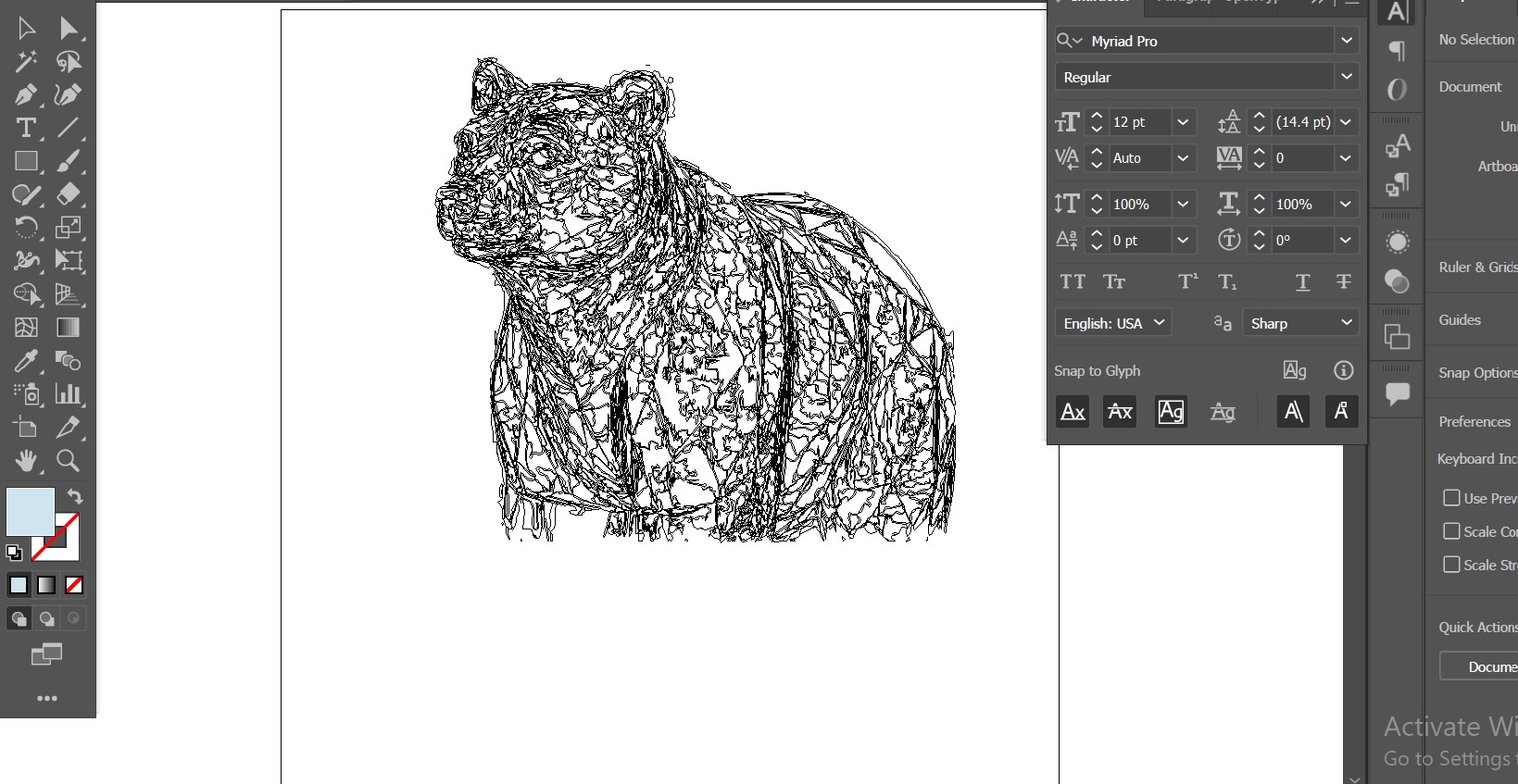Toggle Snap to Angular Guides option
This screenshot has width=1518, height=784.
(x=1293, y=411)
